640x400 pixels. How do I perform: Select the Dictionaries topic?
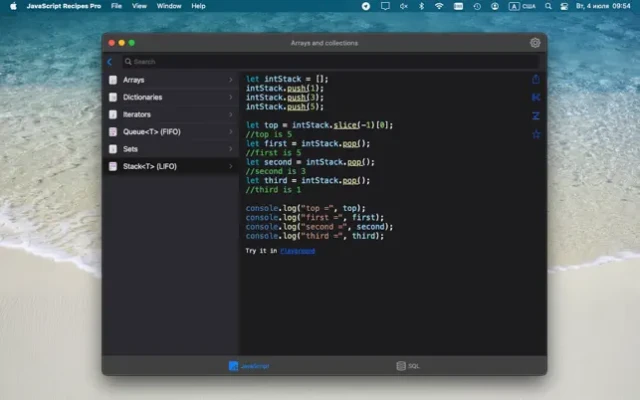point(171,97)
